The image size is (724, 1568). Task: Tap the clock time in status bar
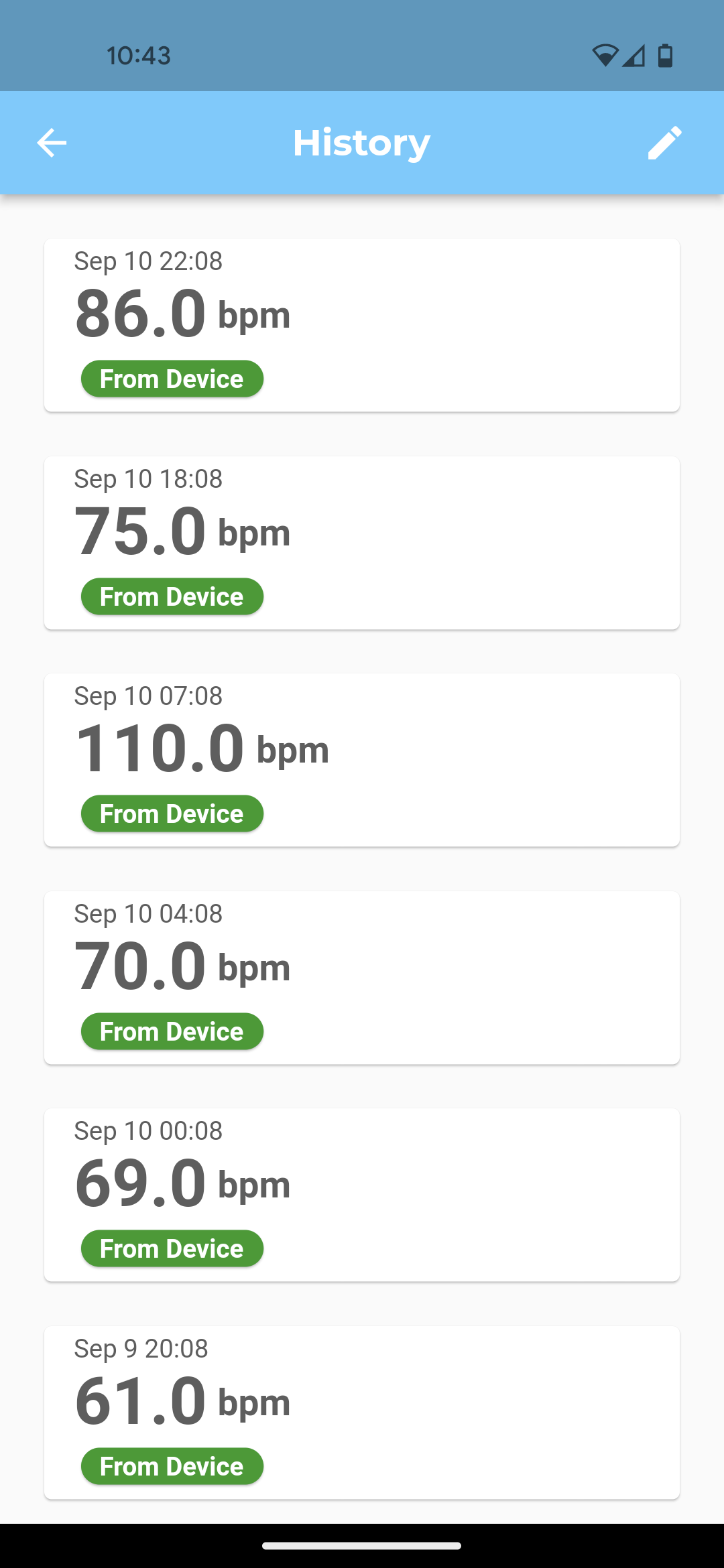[139, 56]
